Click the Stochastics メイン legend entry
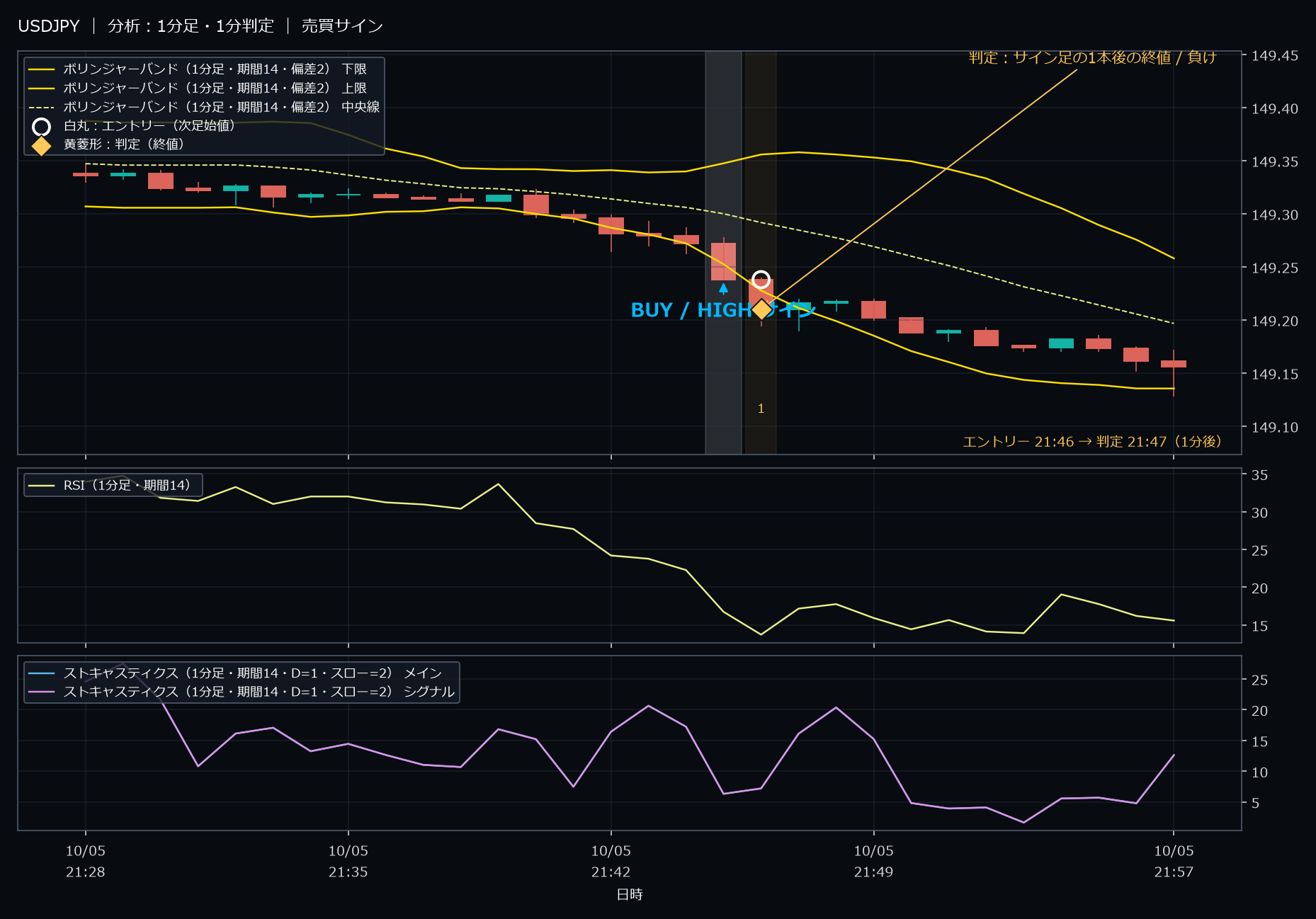The image size is (1316, 919). (235, 673)
